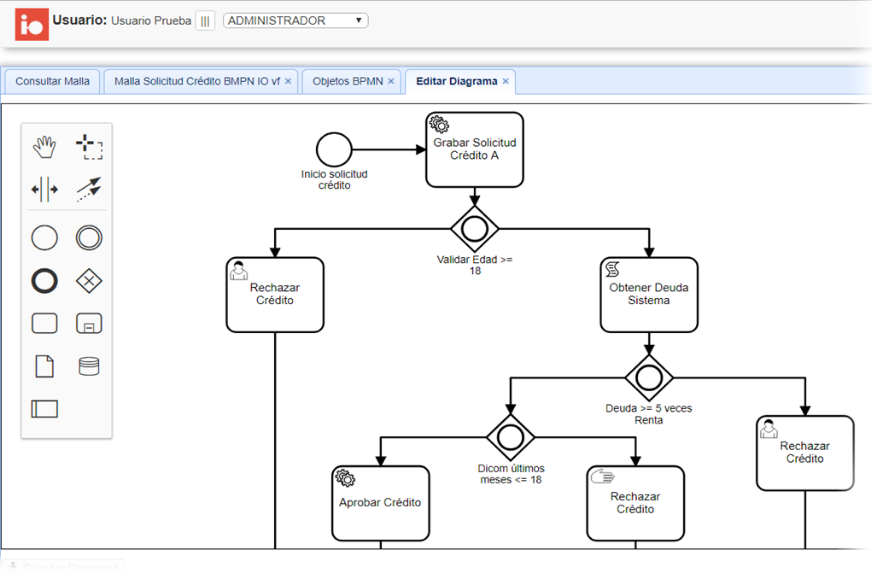Screen dimensions: 872x586
Task: Pick the data object page icon
Action: (x=45, y=366)
